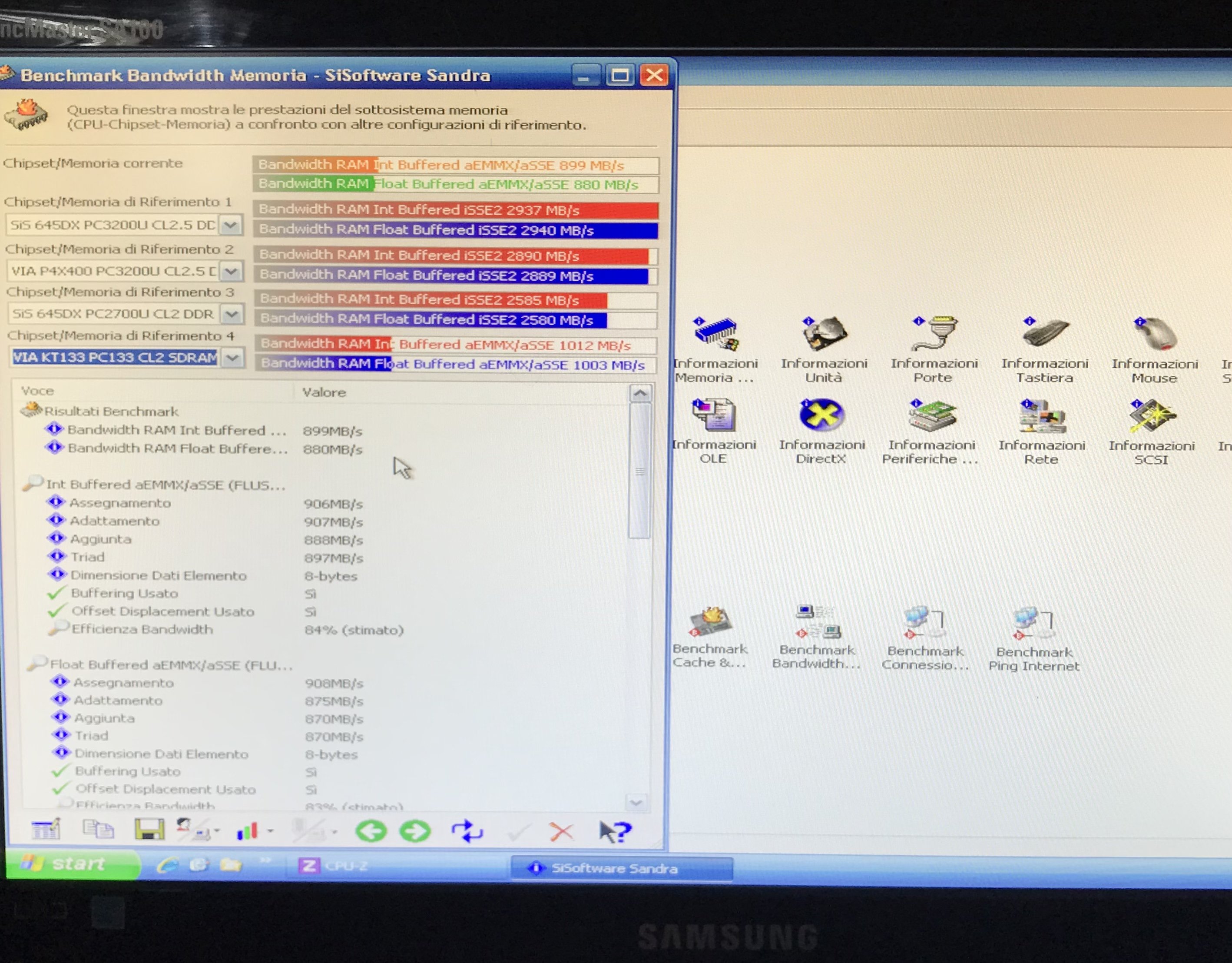Click the copy toolbar icon

[x=98, y=829]
